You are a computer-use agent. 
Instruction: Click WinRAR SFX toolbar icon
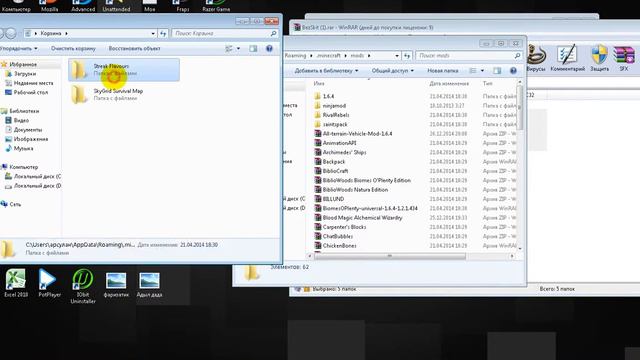(624, 58)
